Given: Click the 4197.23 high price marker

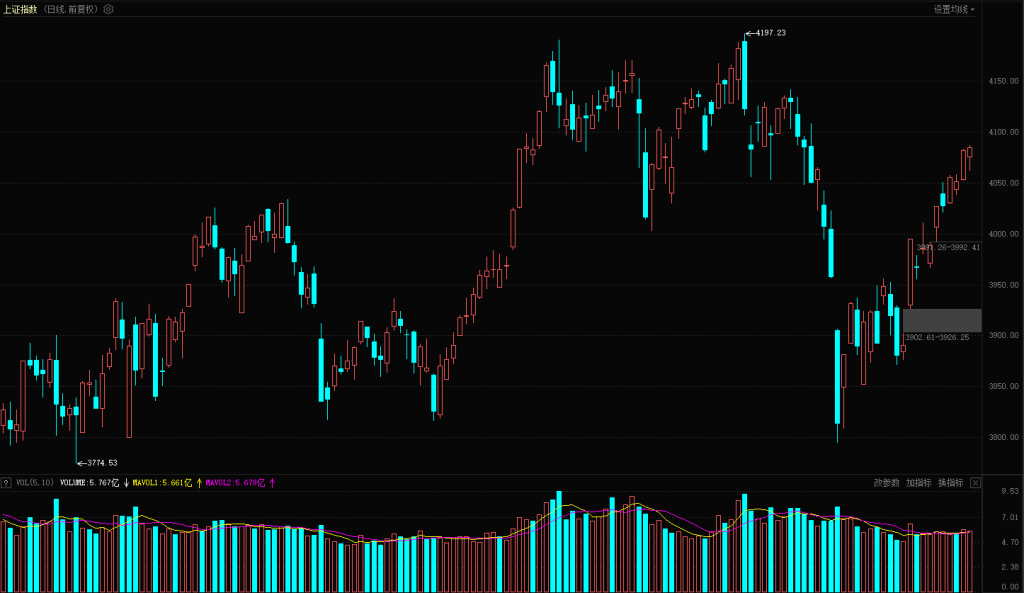Looking at the screenshot, I should point(770,33).
